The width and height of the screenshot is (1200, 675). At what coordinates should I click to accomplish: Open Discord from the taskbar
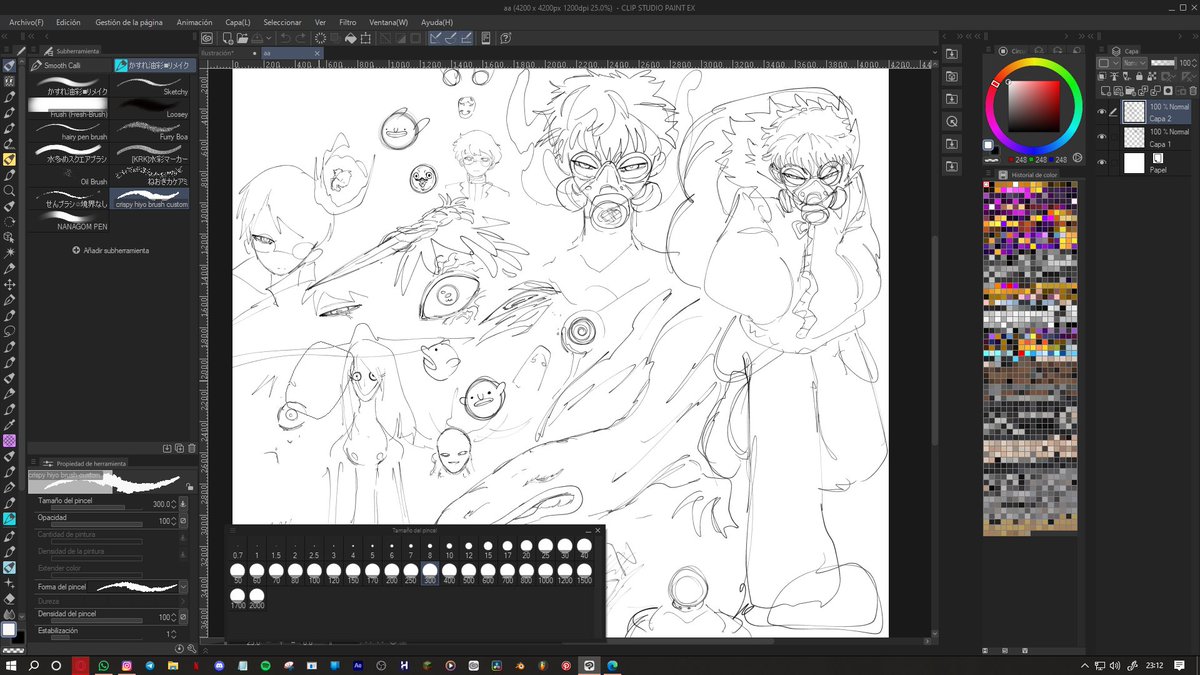(219, 665)
